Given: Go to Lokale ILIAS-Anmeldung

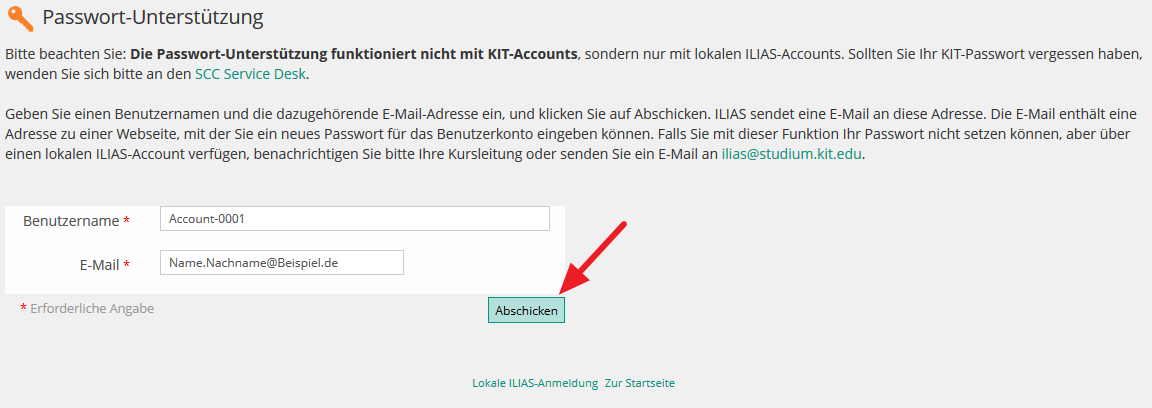Looking at the screenshot, I should pos(535,383).
